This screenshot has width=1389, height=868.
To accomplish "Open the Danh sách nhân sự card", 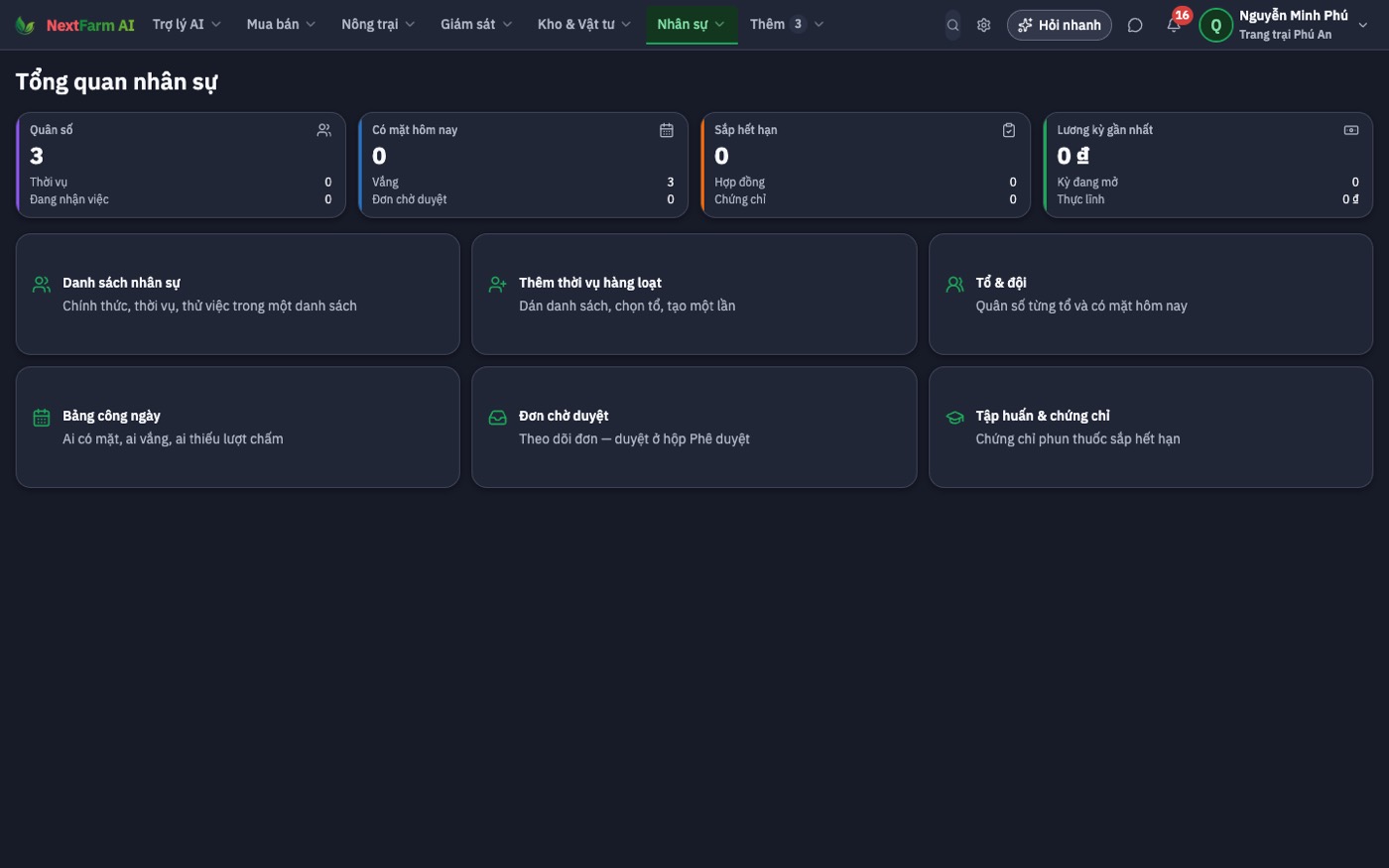I will [238, 295].
